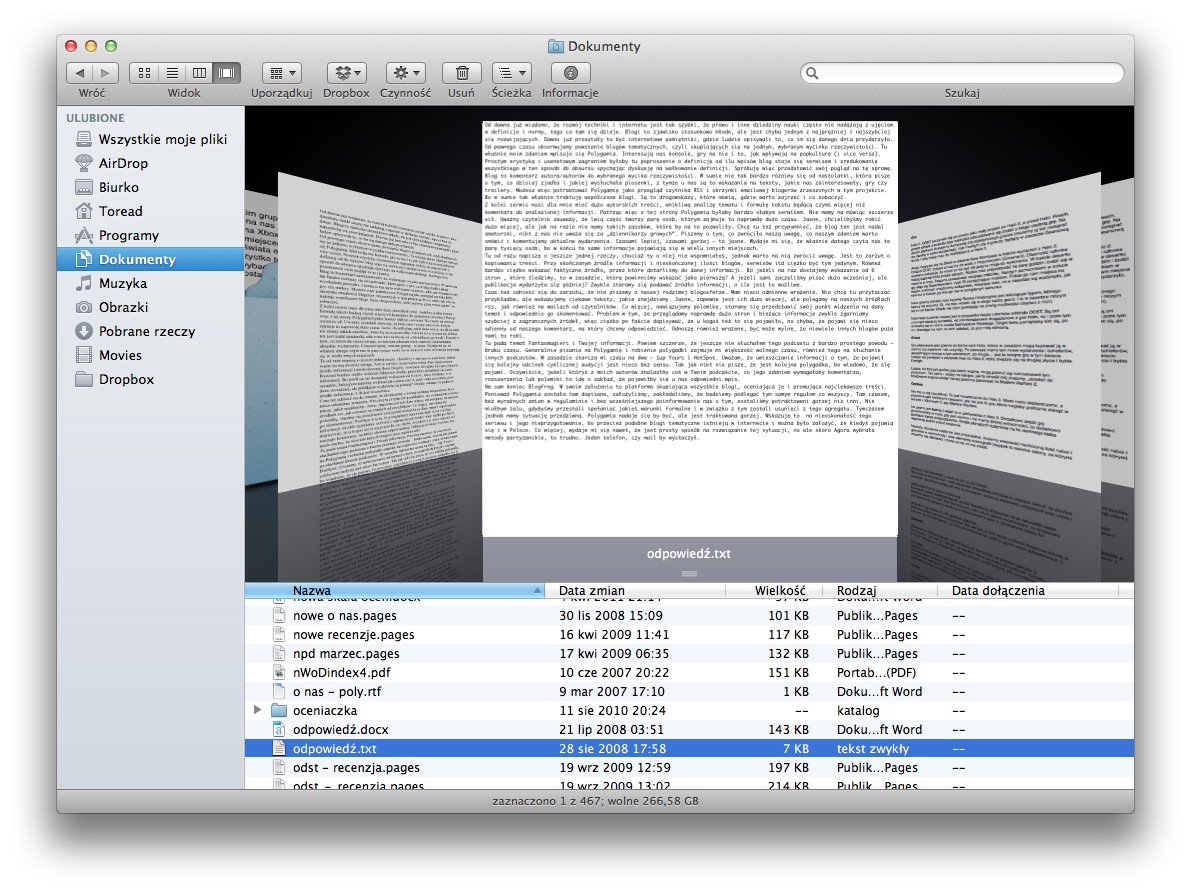Open the Dropbox toolbar menu
Screen dimensions: 1191x892
coord(346,73)
